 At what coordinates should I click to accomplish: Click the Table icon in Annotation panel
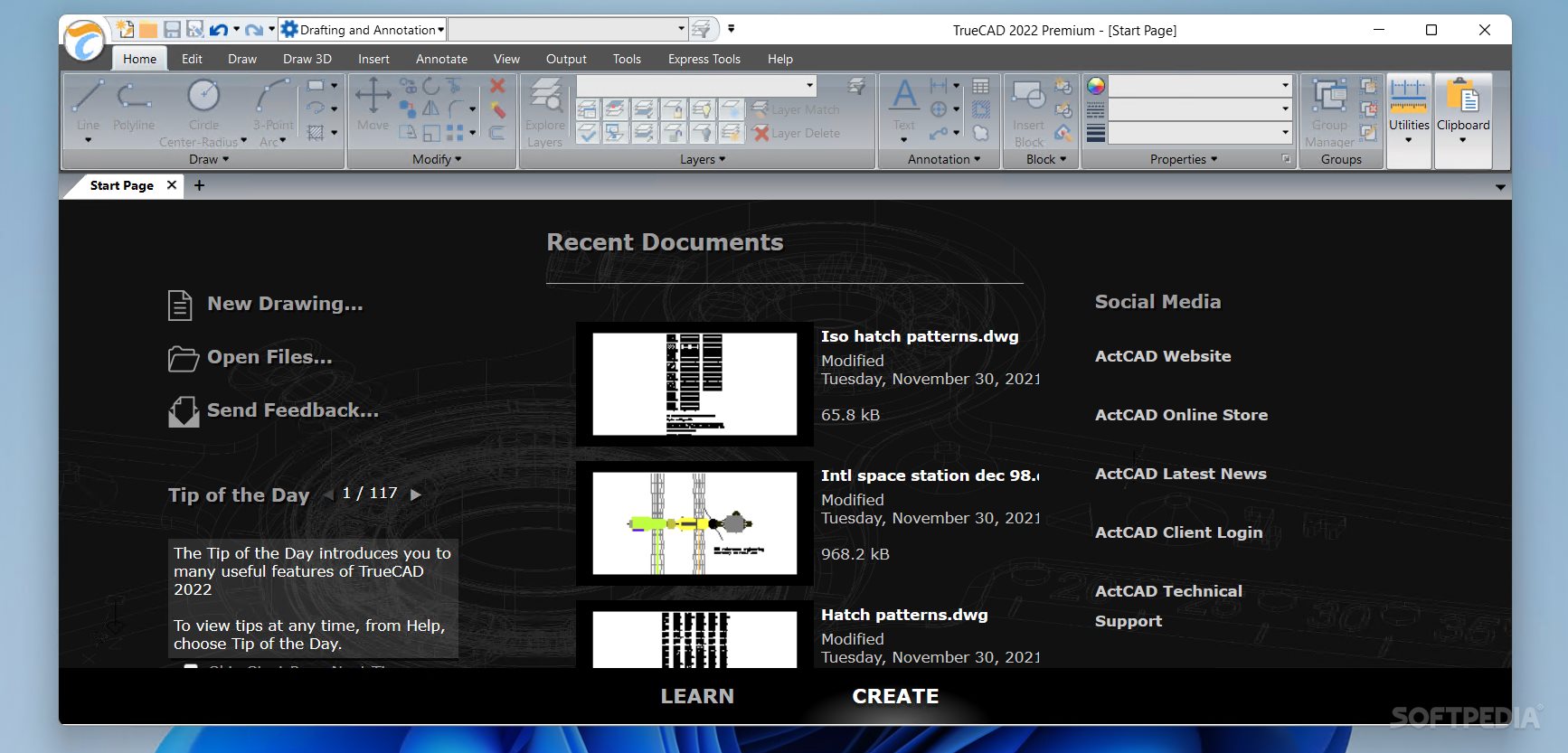980,86
